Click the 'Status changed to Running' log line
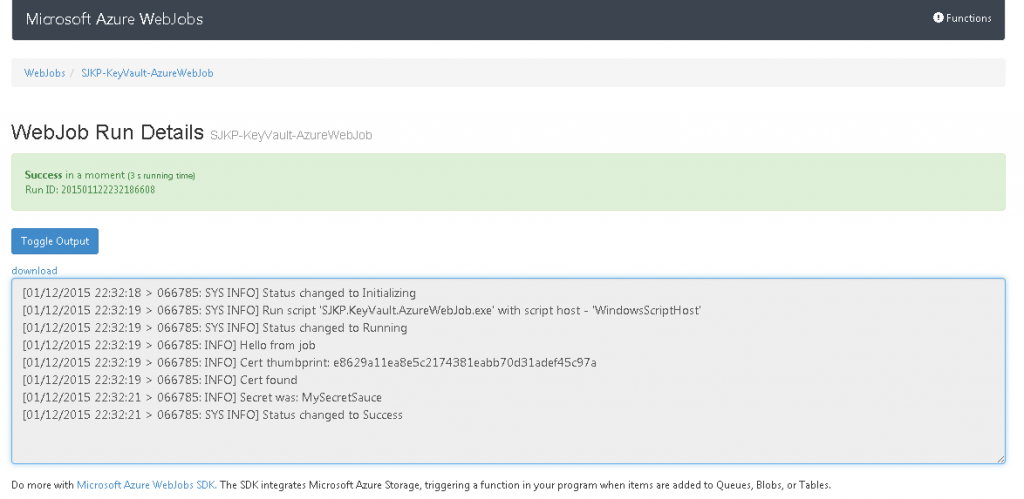Screen dimensions: 1024x499 (214, 328)
